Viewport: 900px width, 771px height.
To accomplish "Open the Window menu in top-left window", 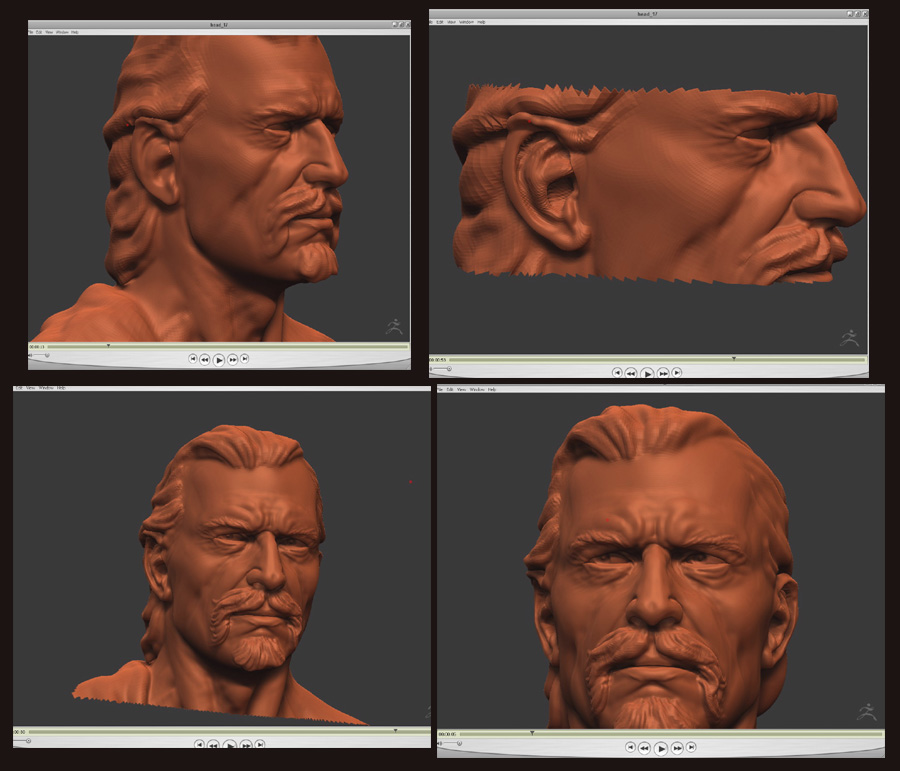I will (x=62, y=32).
